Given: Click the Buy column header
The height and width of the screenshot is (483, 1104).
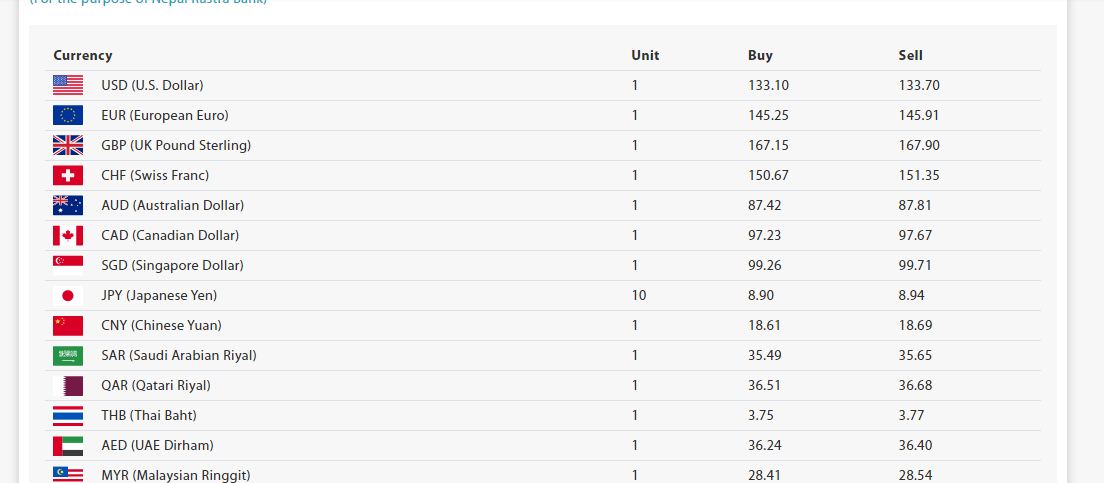Looking at the screenshot, I should [x=760, y=56].
